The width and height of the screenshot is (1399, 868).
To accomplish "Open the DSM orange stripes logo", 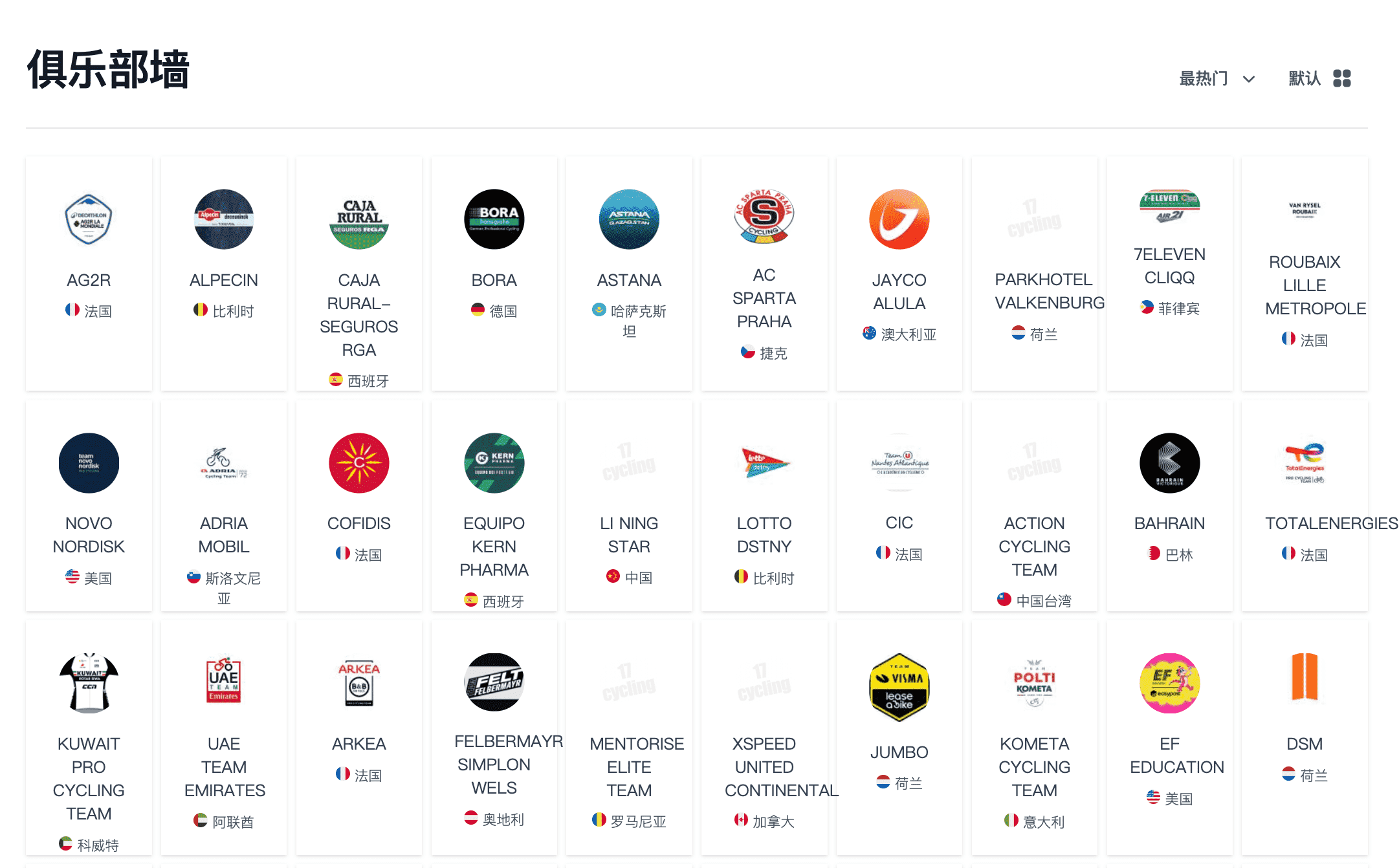I will (x=1305, y=677).
